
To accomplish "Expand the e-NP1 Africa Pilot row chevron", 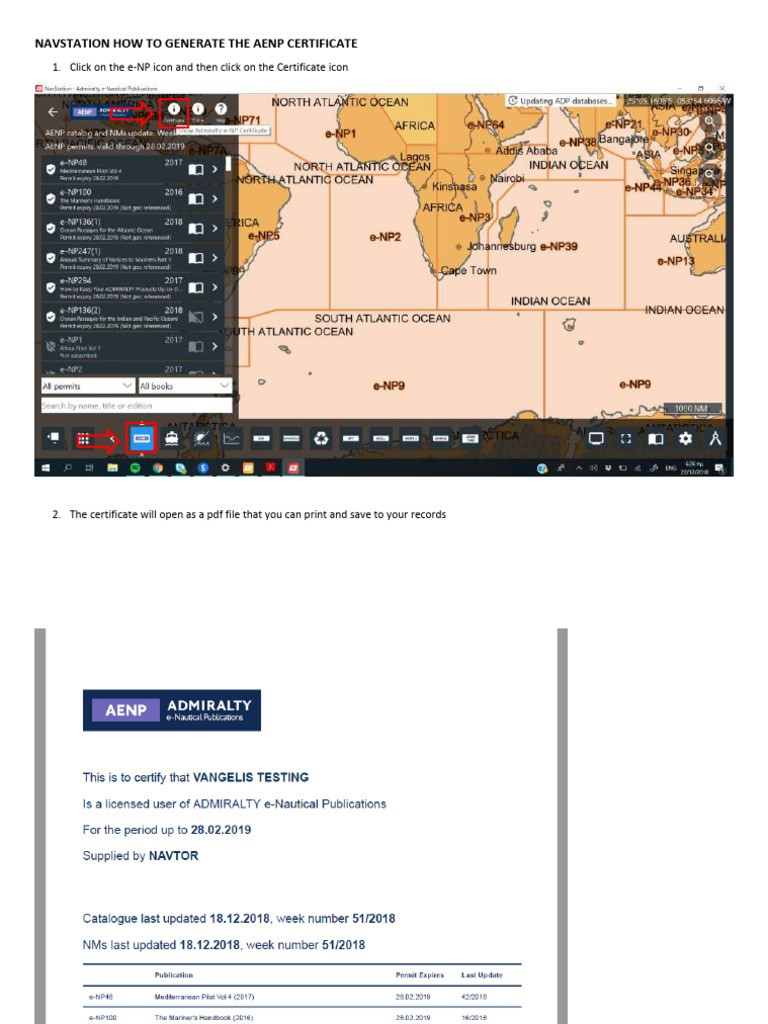I will (x=215, y=346).
